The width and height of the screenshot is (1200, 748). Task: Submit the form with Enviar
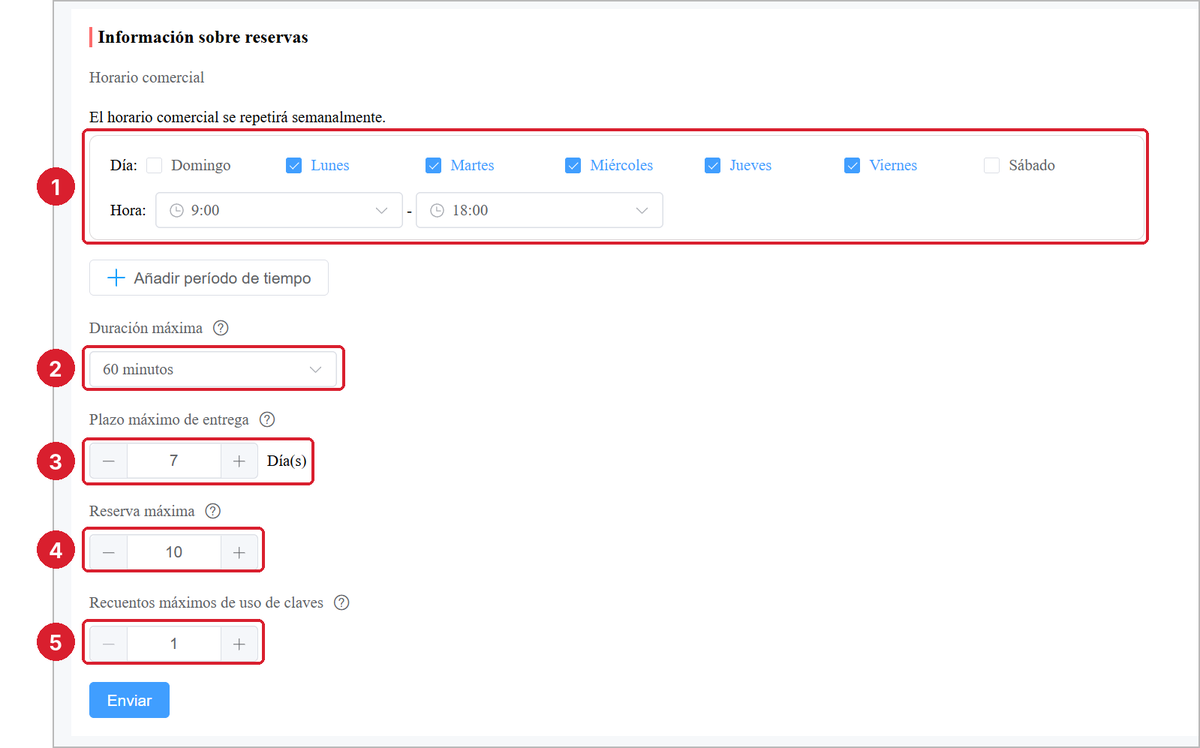pyautogui.click(x=129, y=700)
